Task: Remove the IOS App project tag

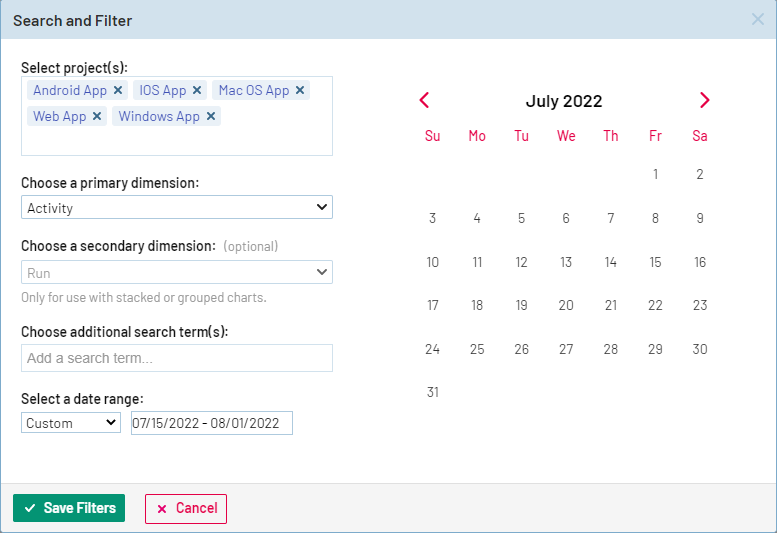Action: point(197,90)
